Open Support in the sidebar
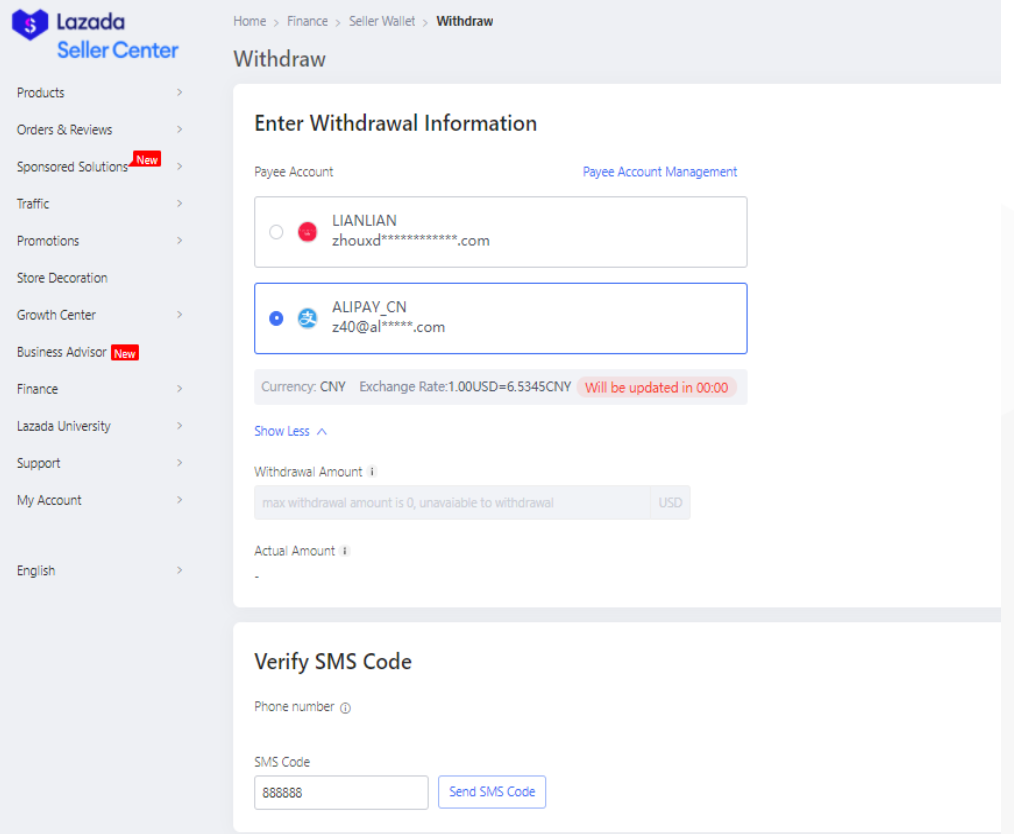 tap(39, 463)
